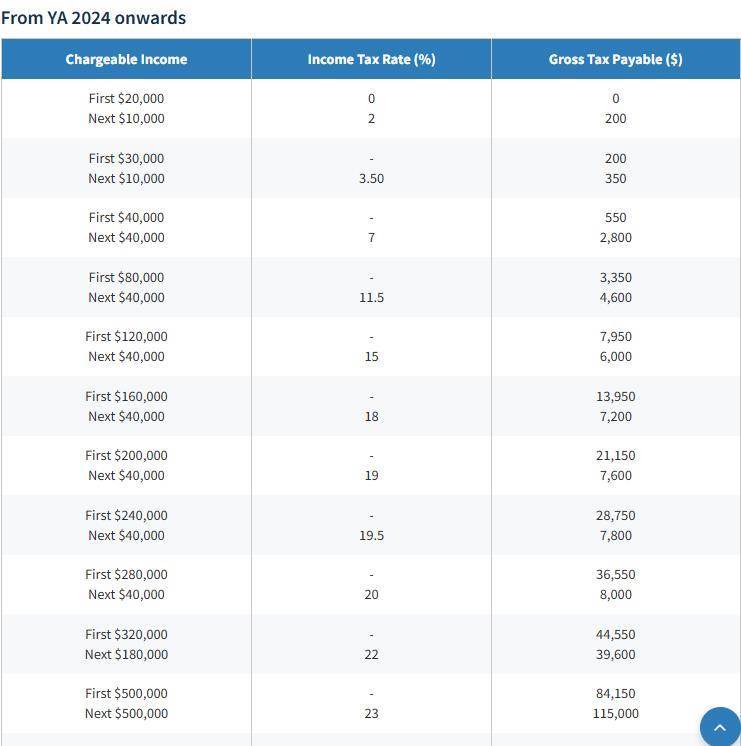Select the 'First $200,000' income cell
The width and height of the screenshot is (741, 746).
coord(126,455)
